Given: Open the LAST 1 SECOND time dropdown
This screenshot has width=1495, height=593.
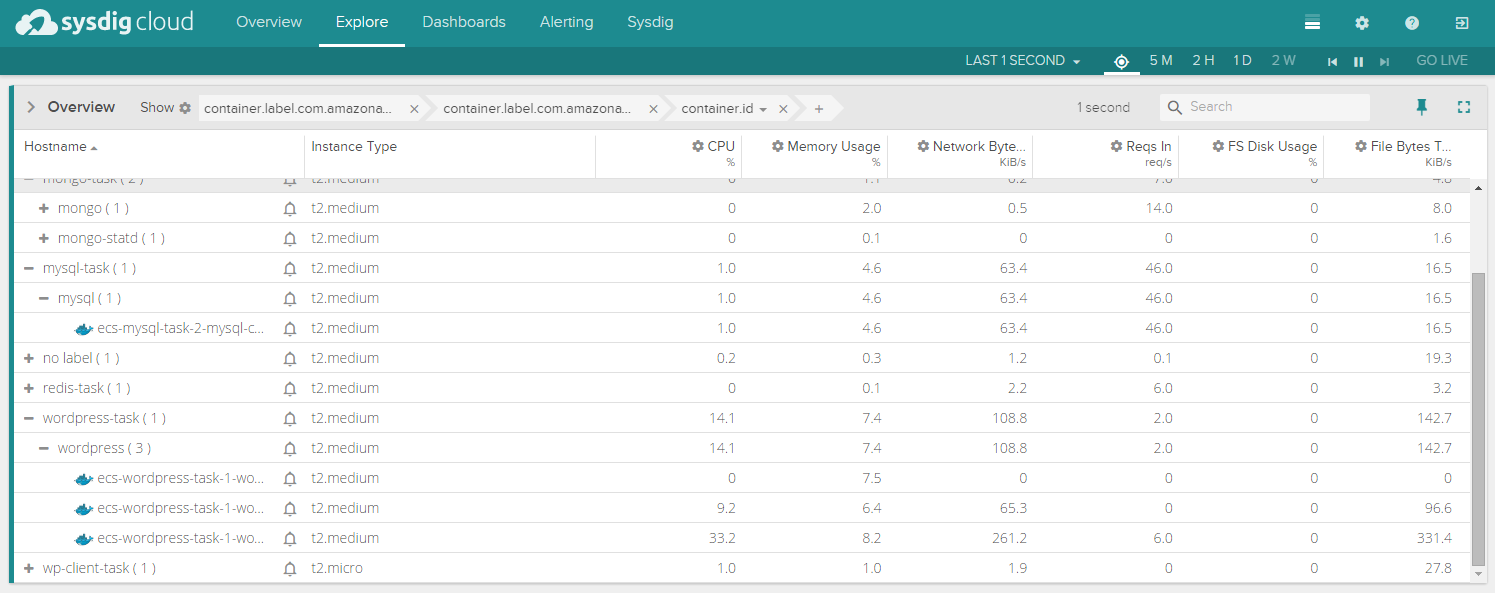Looking at the screenshot, I should pos(1023,61).
